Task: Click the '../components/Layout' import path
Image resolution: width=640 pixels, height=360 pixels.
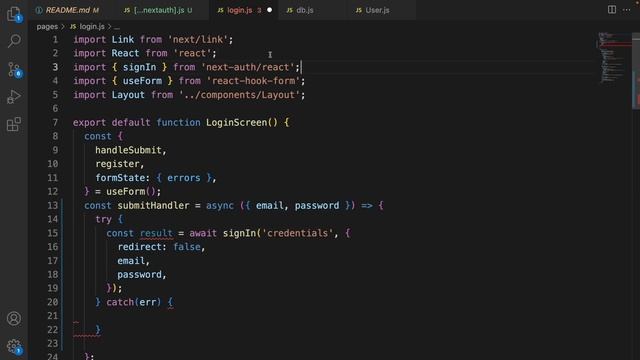Action: coord(240,95)
